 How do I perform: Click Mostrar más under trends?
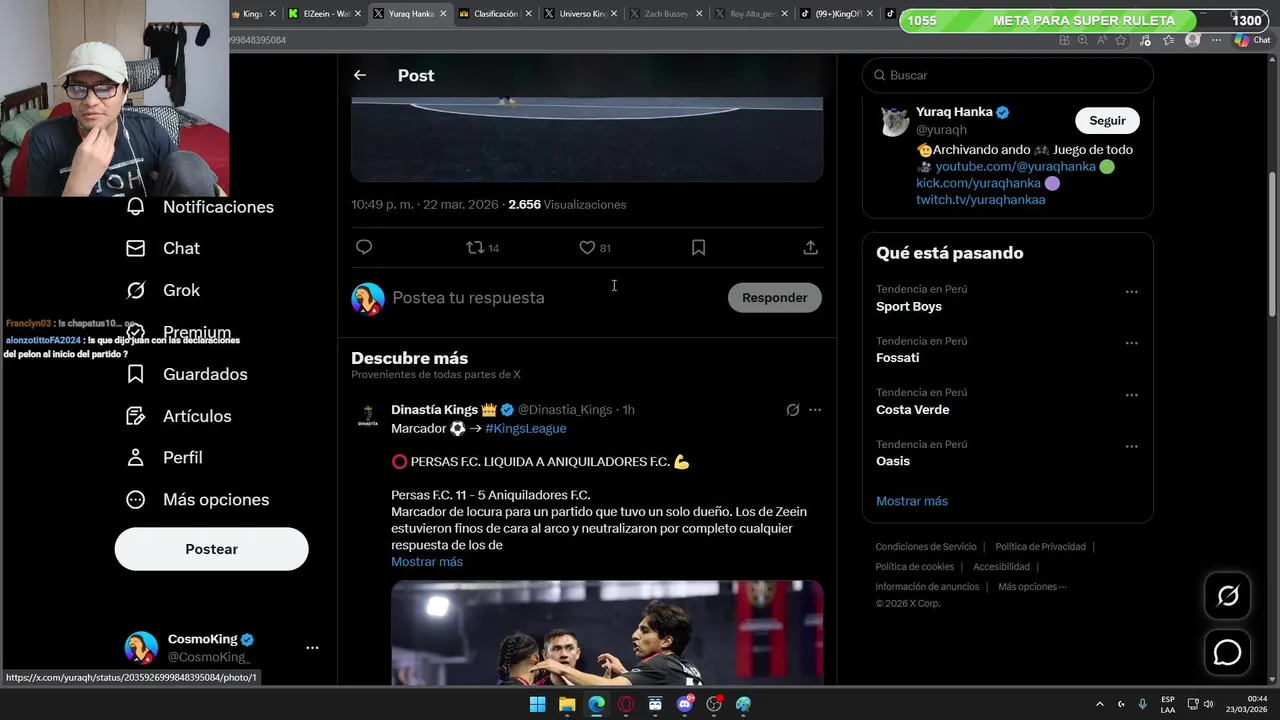pyautogui.click(x=912, y=501)
